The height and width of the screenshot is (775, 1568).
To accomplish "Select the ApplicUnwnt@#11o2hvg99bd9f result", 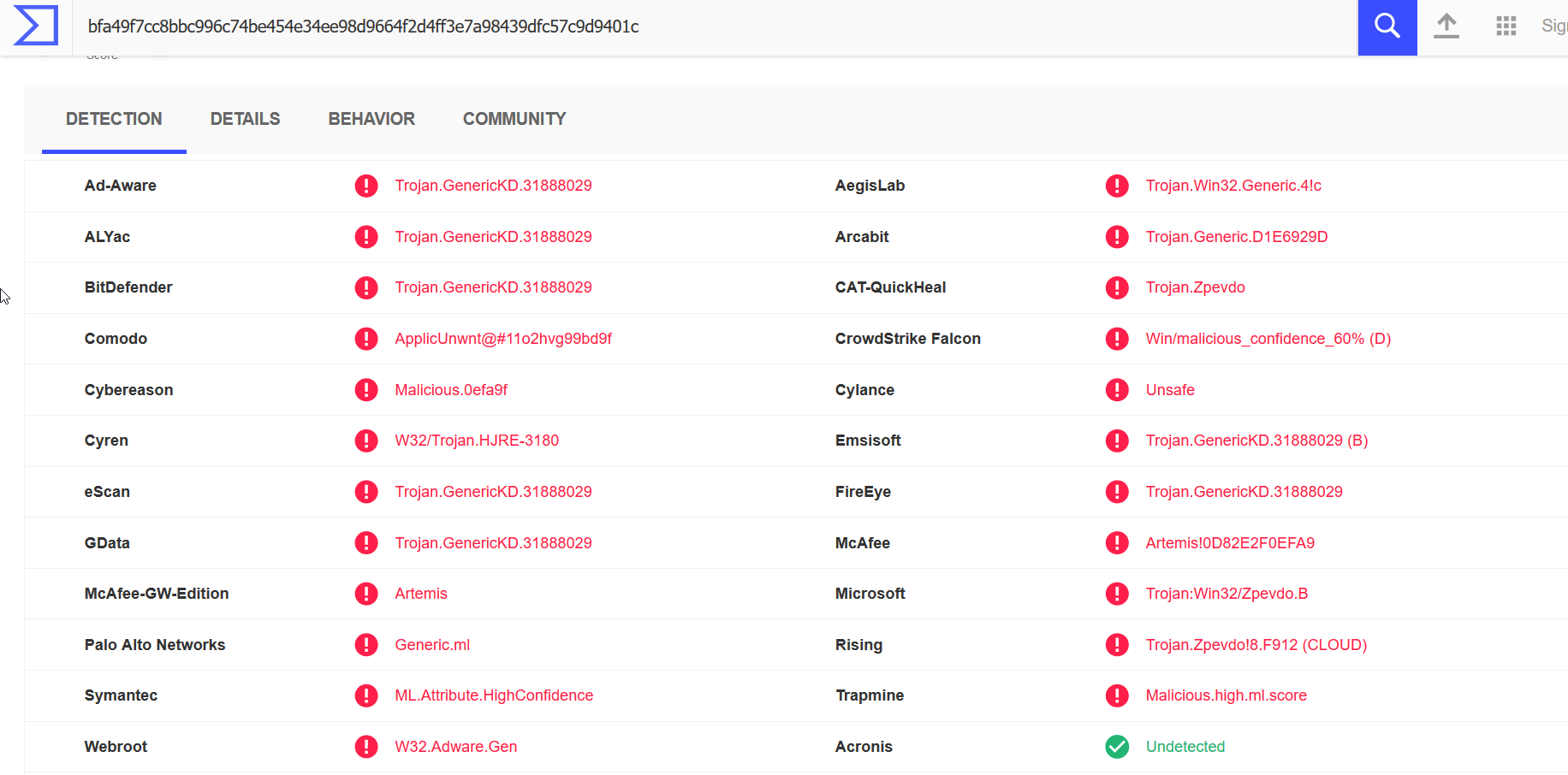I will 503,339.
